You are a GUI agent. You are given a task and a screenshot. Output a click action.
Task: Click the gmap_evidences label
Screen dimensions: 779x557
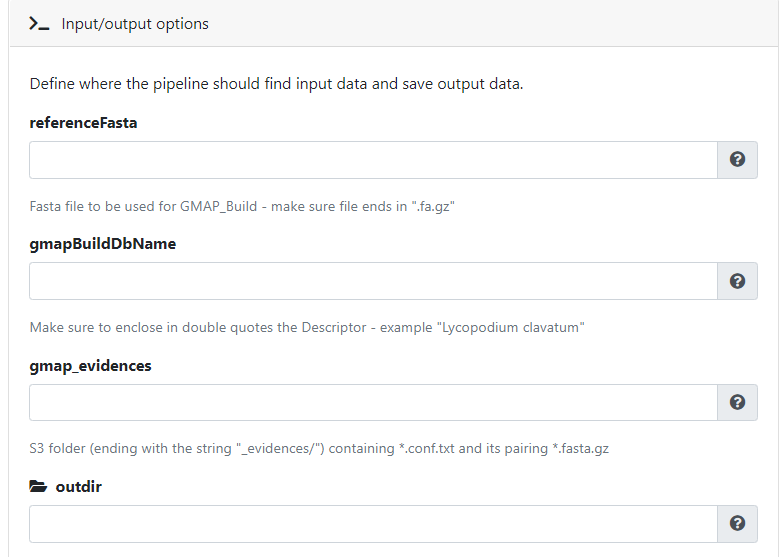pyautogui.click(x=90, y=366)
